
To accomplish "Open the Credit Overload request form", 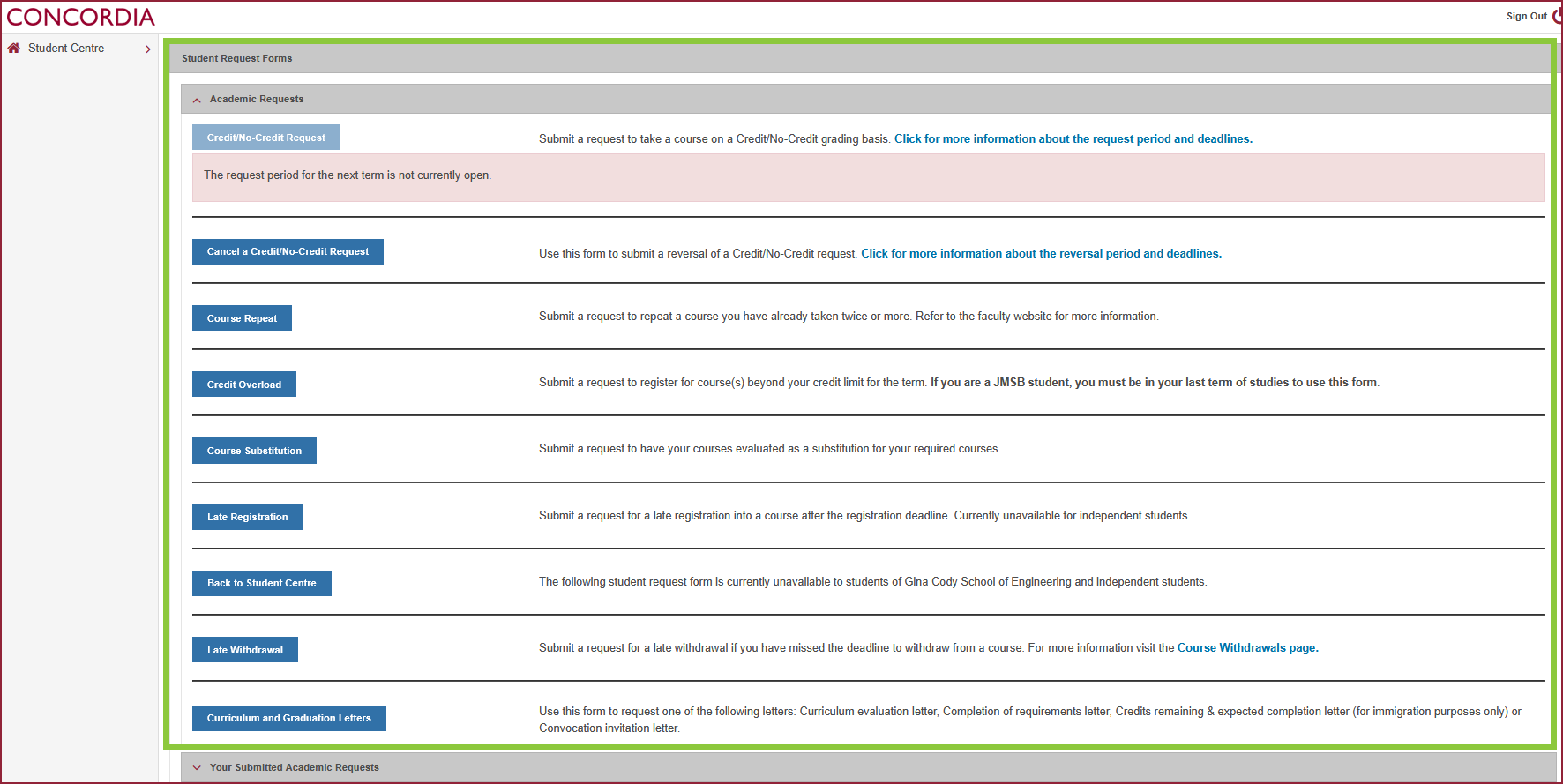I will coord(244,385).
